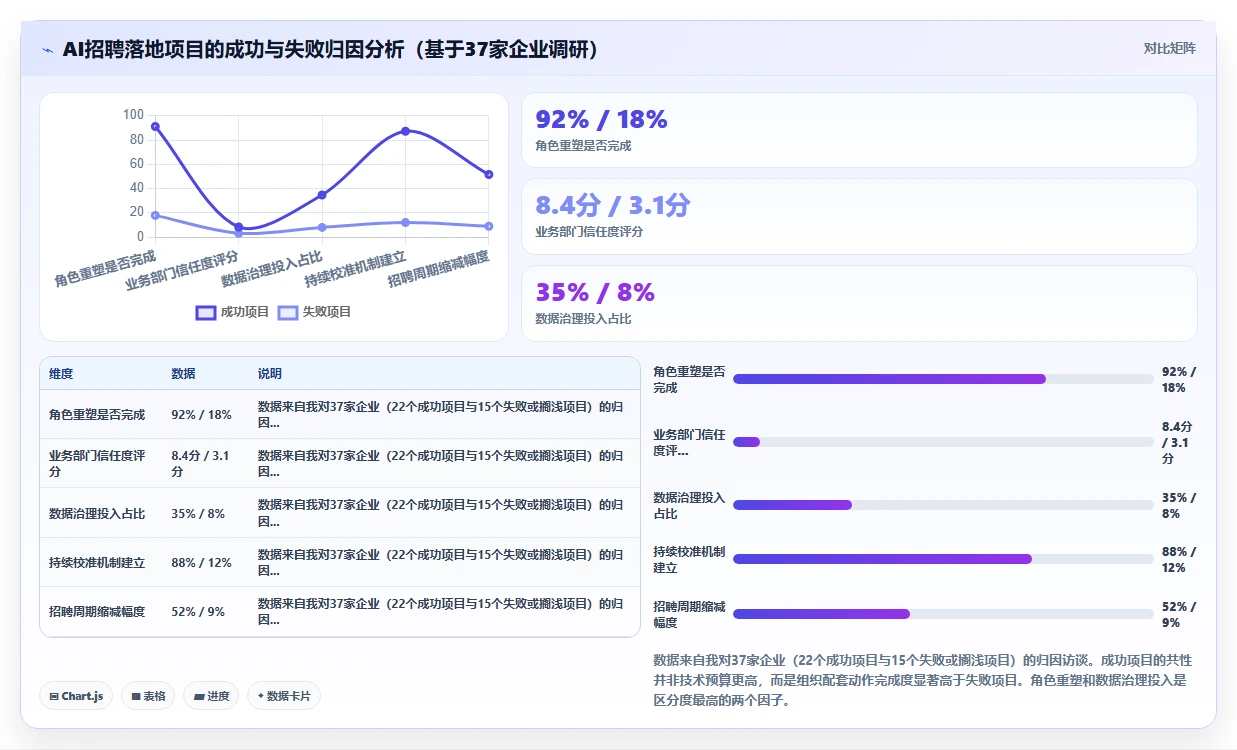Screen dimensions: 1237x750
Task: Click the failure-series point at 持续校准机制建立
Action: pyautogui.click(x=405, y=222)
